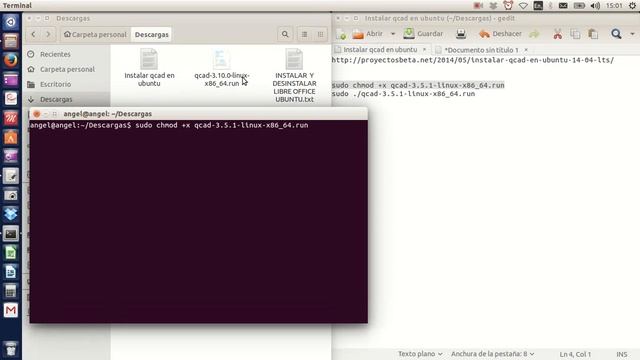Open the Ubuntu Dash launcher icon

[11, 22]
